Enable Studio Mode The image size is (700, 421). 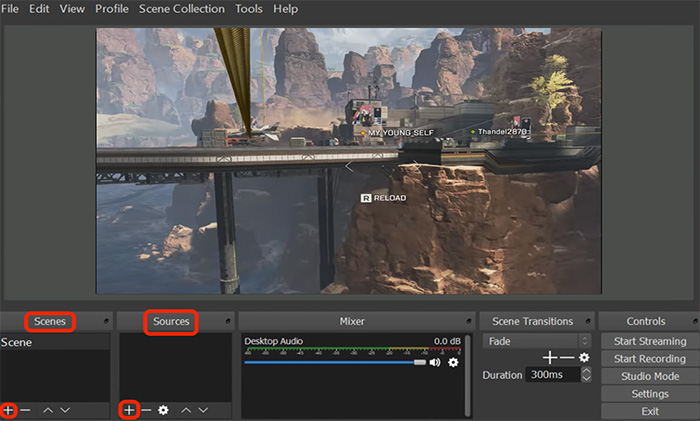(x=650, y=376)
